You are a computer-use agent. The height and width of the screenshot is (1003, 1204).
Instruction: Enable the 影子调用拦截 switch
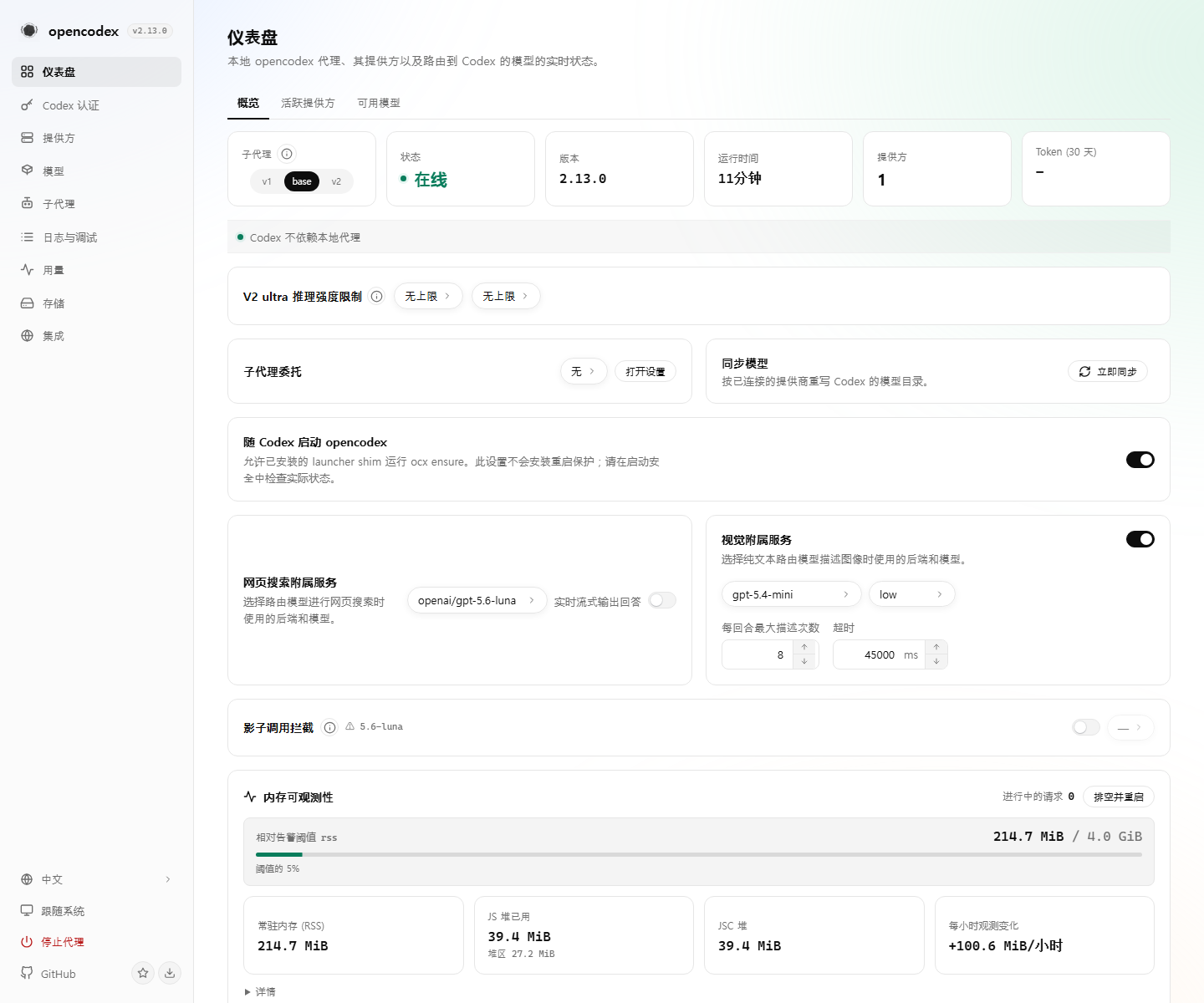tap(1086, 727)
